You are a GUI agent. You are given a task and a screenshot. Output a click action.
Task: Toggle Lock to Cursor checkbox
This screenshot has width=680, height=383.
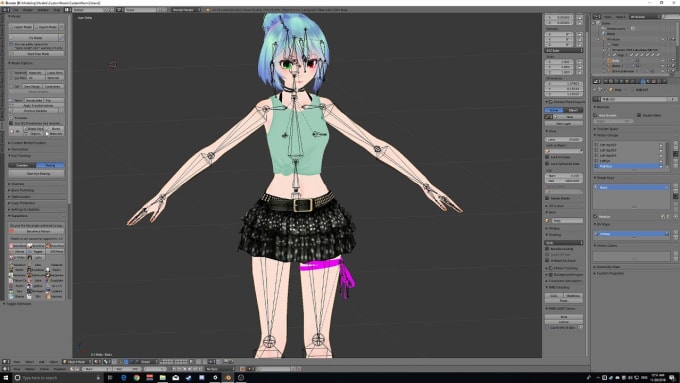[547, 157]
